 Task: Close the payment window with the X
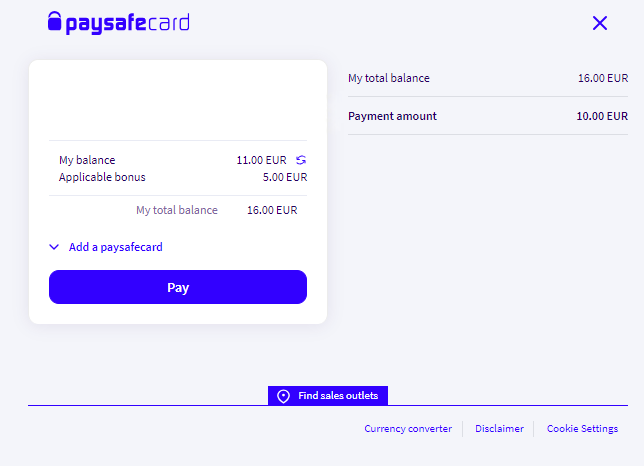click(600, 23)
